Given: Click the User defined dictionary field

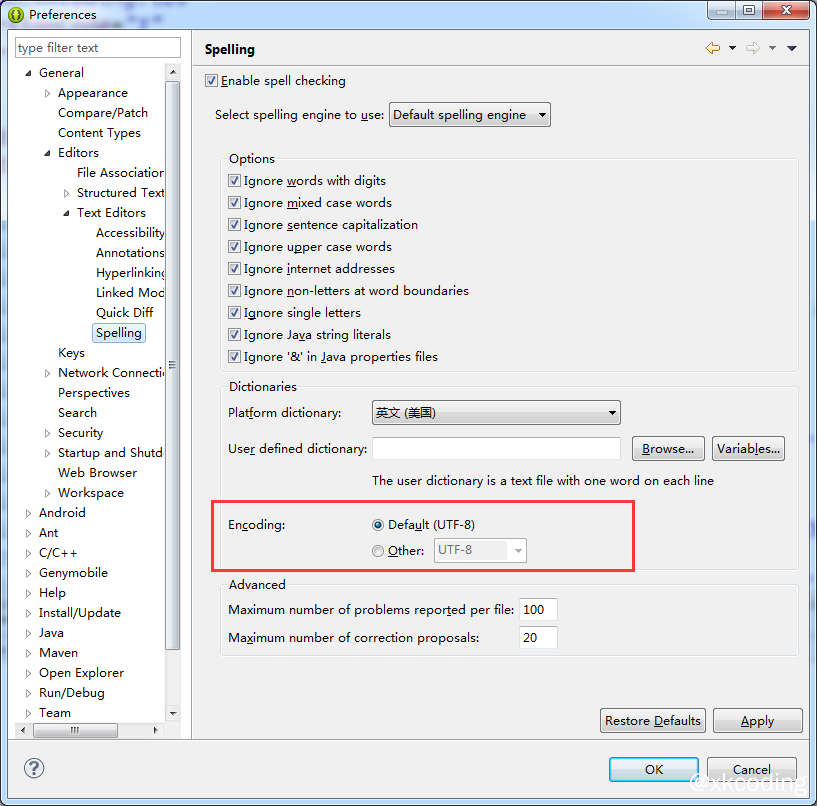Looking at the screenshot, I should click(496, 449).
